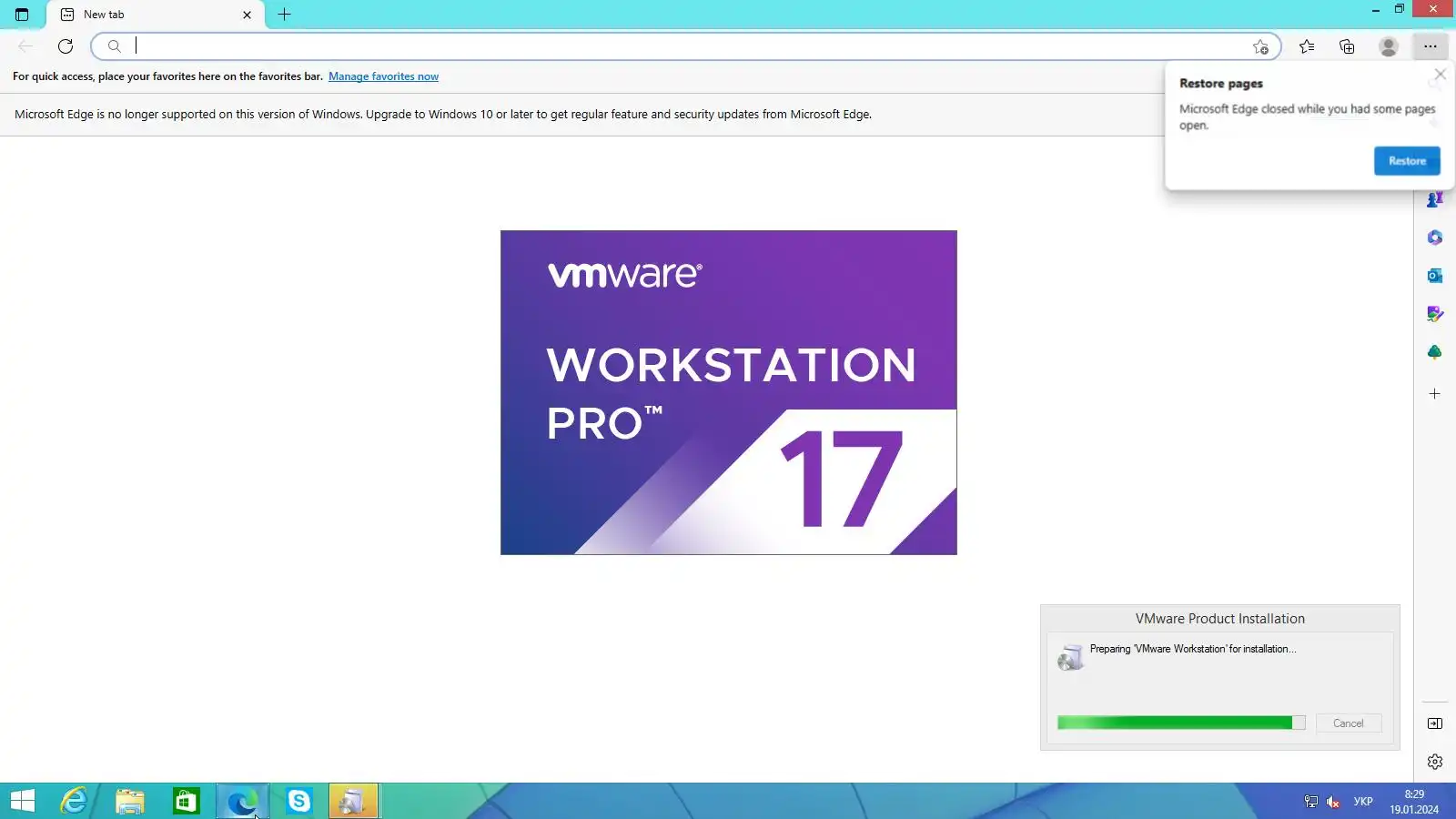Click the installation progress bar
The image size is (1456, 819).
tap(1181, 723)
